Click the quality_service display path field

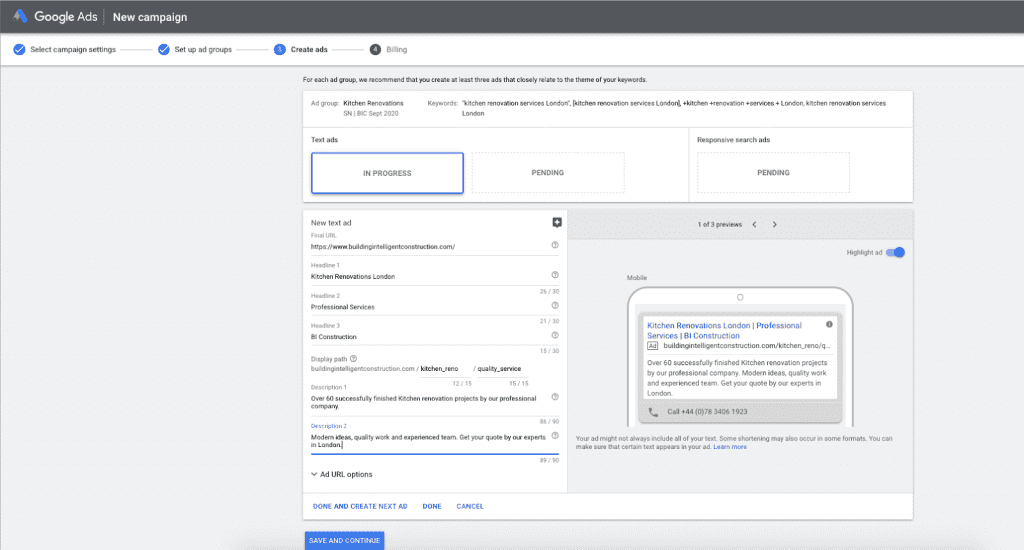502,369
